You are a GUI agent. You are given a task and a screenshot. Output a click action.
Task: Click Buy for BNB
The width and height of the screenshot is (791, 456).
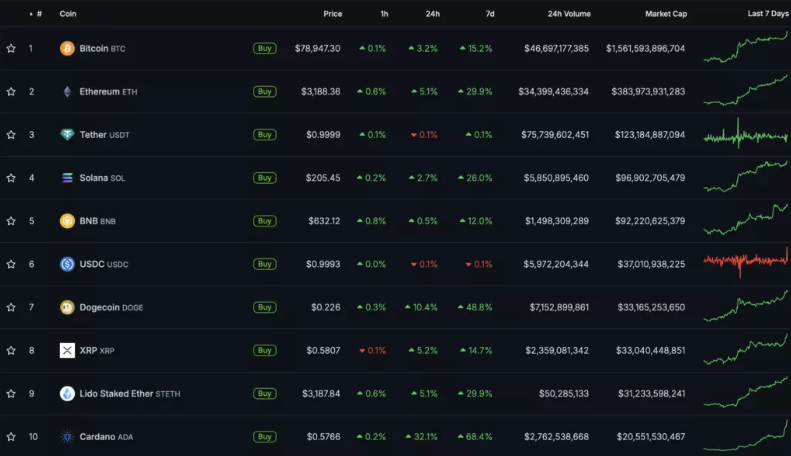click(265, 221)
